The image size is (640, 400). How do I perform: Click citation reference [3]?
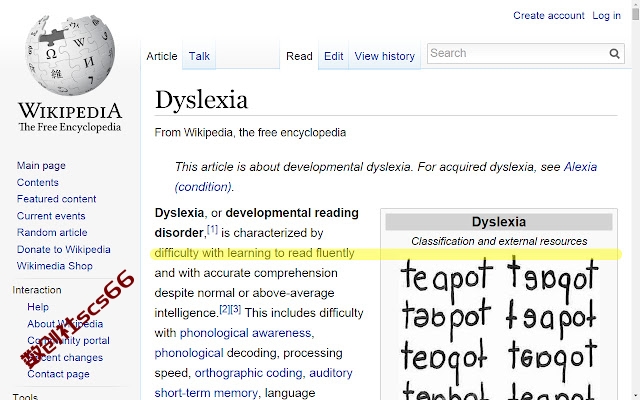[x=236, y=309]
